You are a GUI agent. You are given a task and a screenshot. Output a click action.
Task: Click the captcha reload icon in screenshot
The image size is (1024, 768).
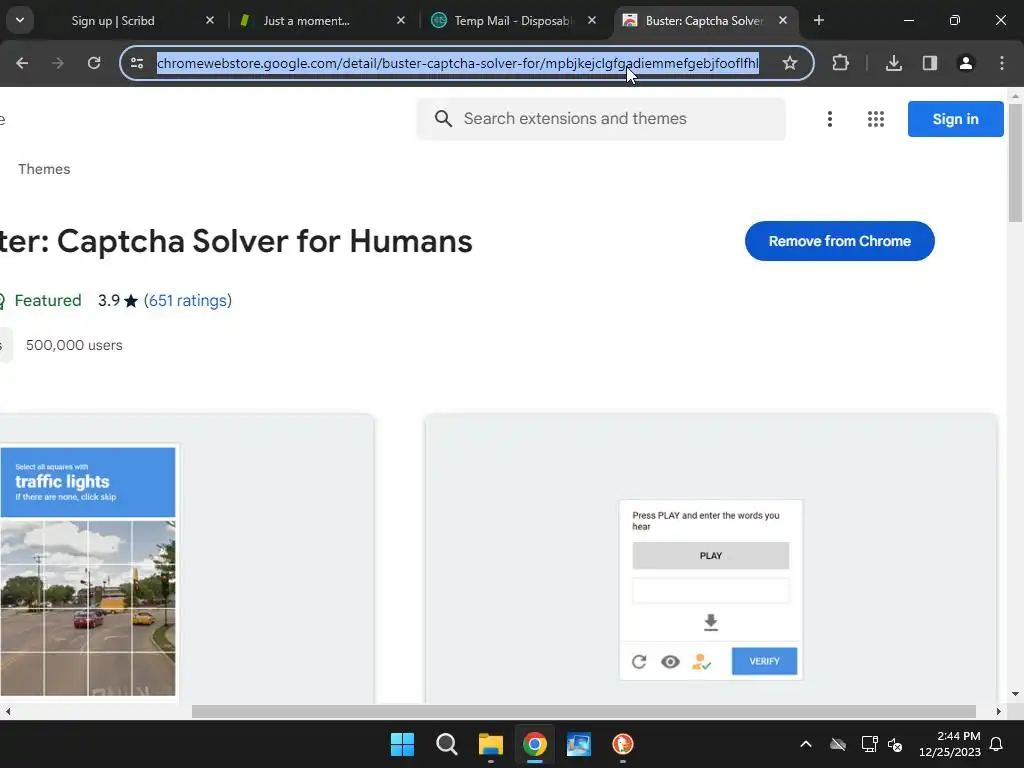pos(639,662)
